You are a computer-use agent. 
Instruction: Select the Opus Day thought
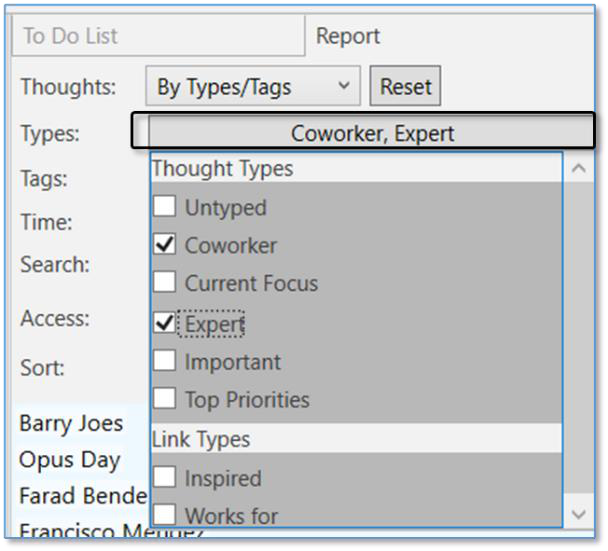click(69, 461)
